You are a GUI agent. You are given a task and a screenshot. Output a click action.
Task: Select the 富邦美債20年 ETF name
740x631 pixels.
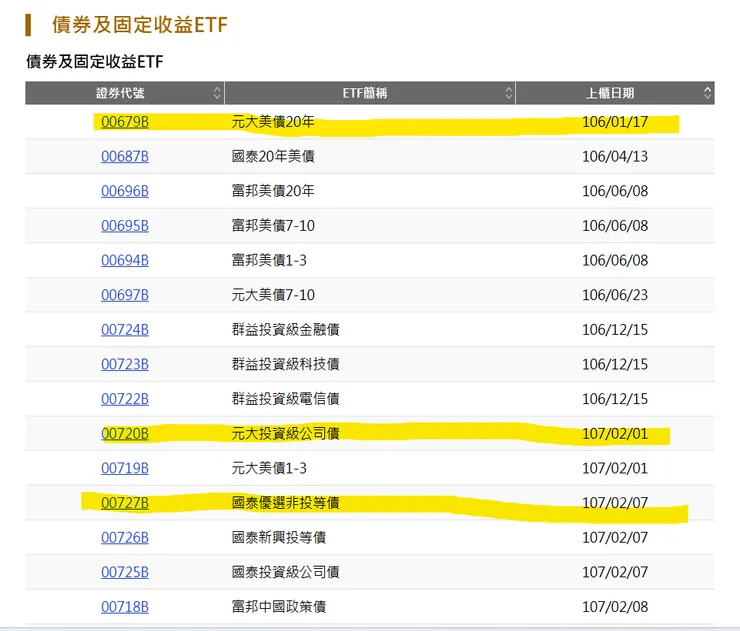pos(273,191)
